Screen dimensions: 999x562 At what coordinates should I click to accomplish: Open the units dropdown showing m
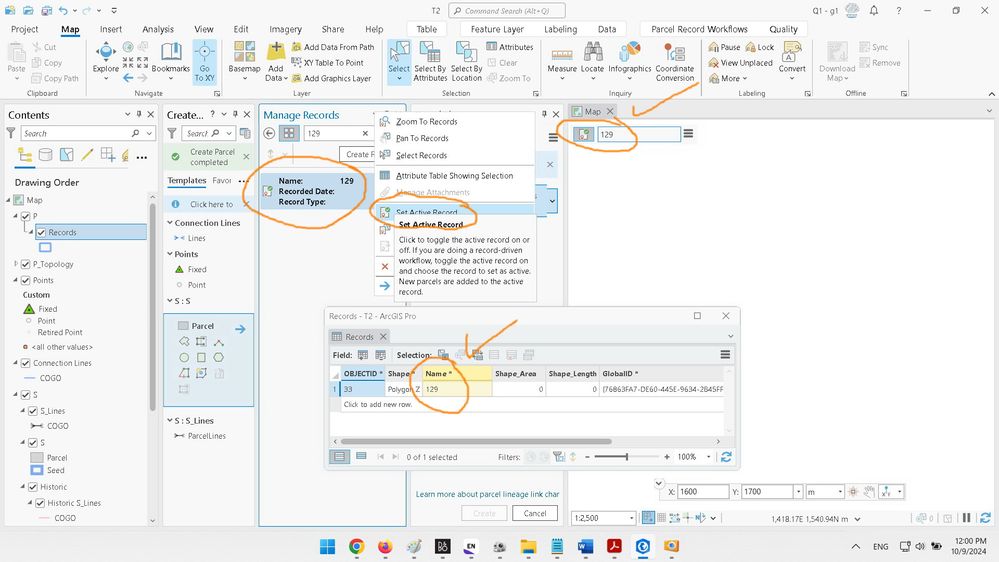pyautogui.click(x=840, y=491)
